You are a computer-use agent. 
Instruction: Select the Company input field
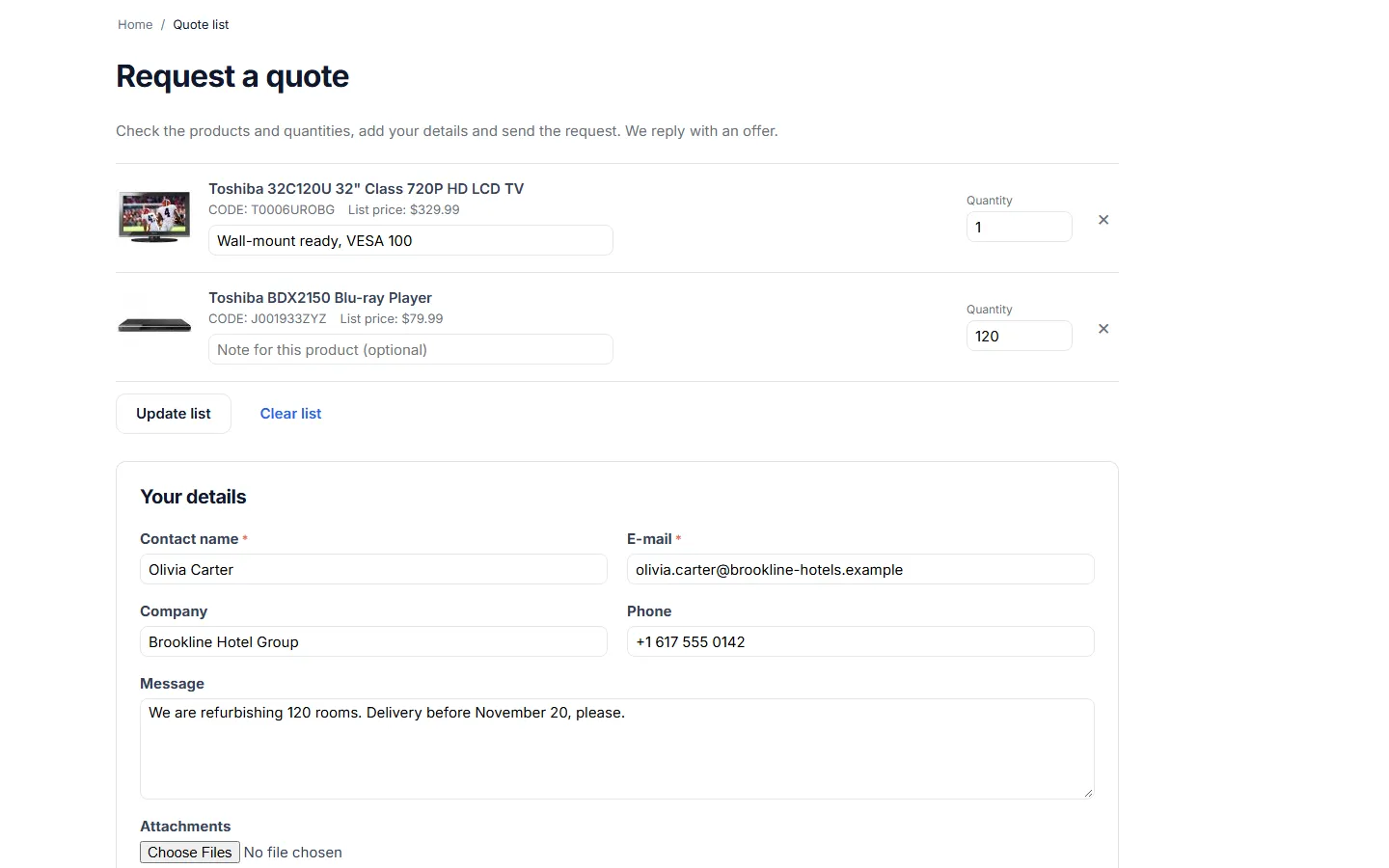[373, 641]
